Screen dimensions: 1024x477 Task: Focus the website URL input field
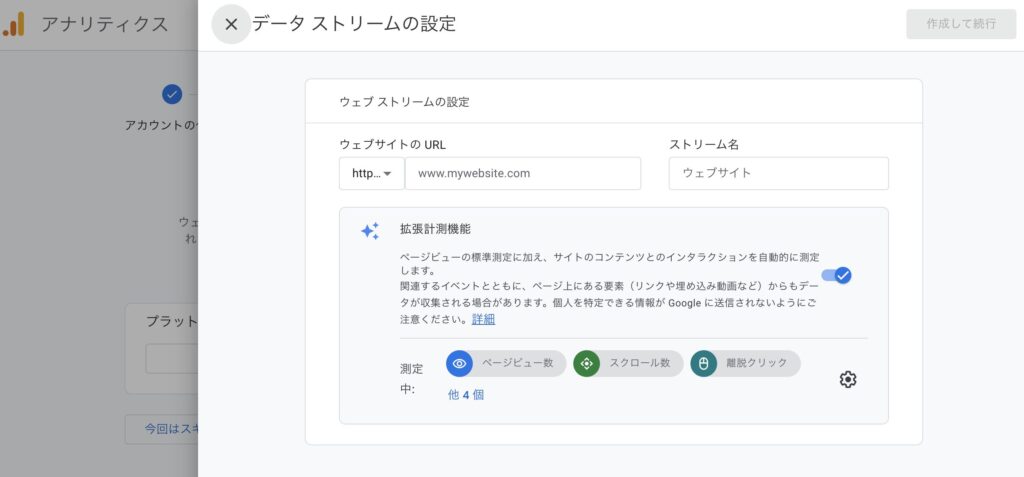tap(522, 173)
